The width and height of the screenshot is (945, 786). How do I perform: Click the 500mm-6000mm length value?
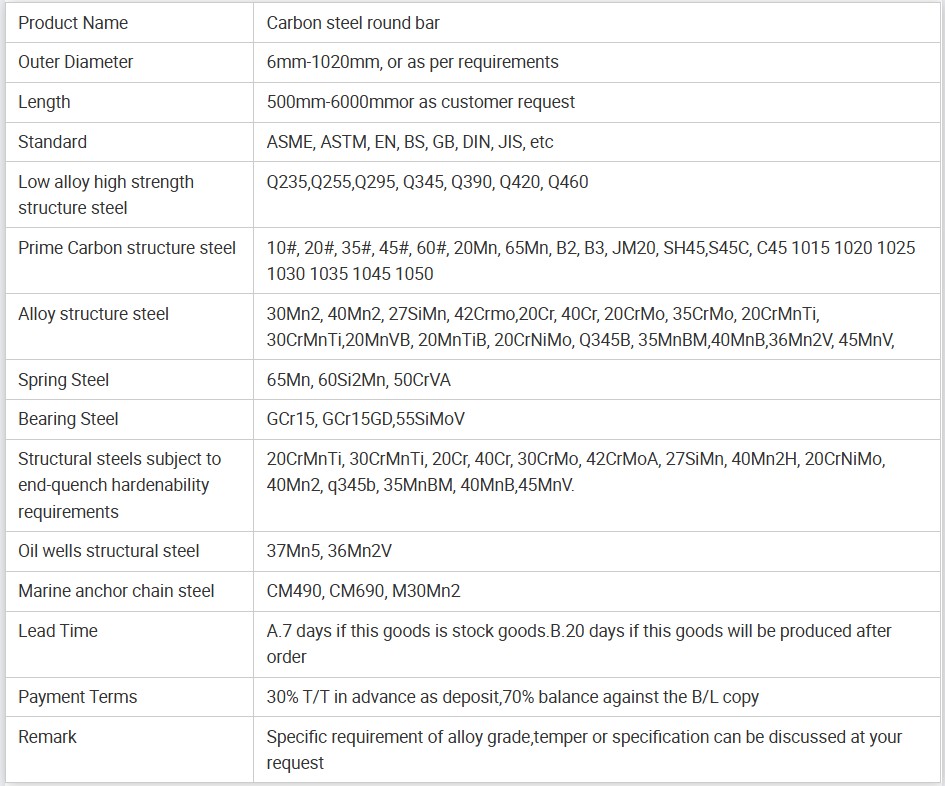point(420,102)
